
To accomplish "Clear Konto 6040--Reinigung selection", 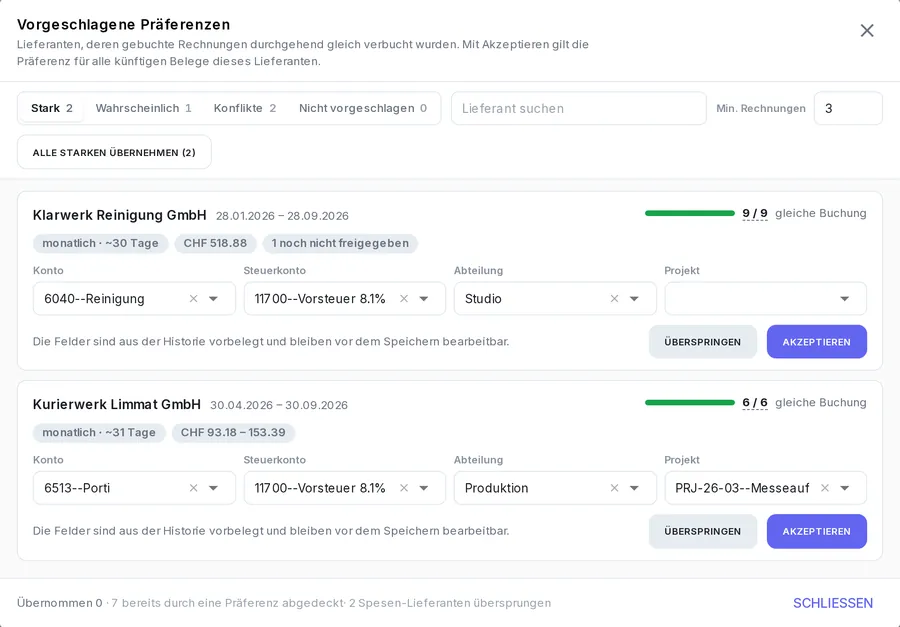I will 193,299.
